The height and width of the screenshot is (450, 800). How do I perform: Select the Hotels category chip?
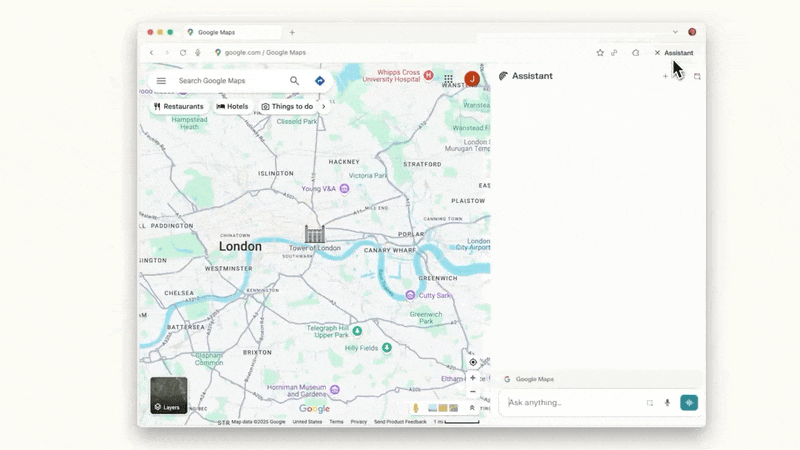pos(232,106)
